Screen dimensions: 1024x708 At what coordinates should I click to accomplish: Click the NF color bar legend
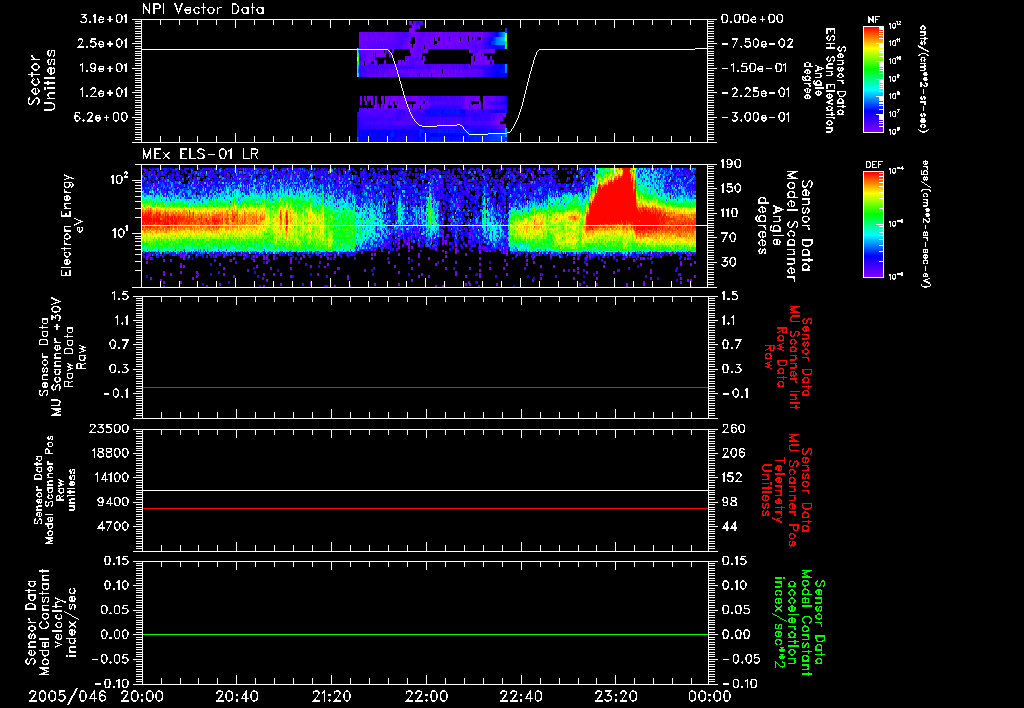874,78
